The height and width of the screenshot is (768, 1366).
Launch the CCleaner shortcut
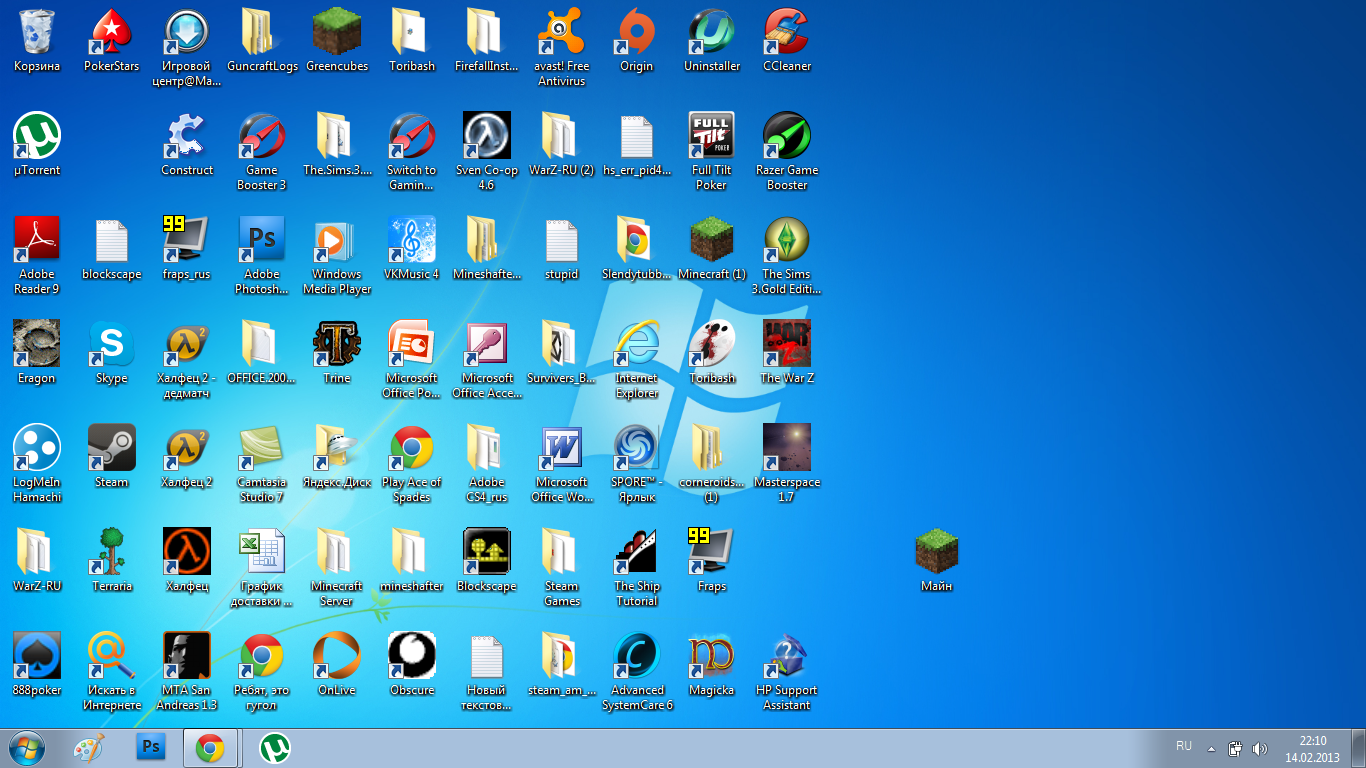[x=787, y=32]
